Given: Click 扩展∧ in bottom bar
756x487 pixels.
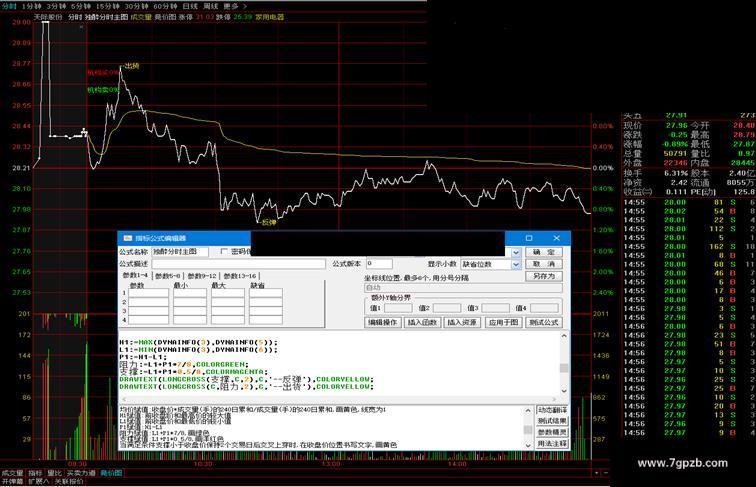Looking at the screenshot, I should [x=39, y=481].
